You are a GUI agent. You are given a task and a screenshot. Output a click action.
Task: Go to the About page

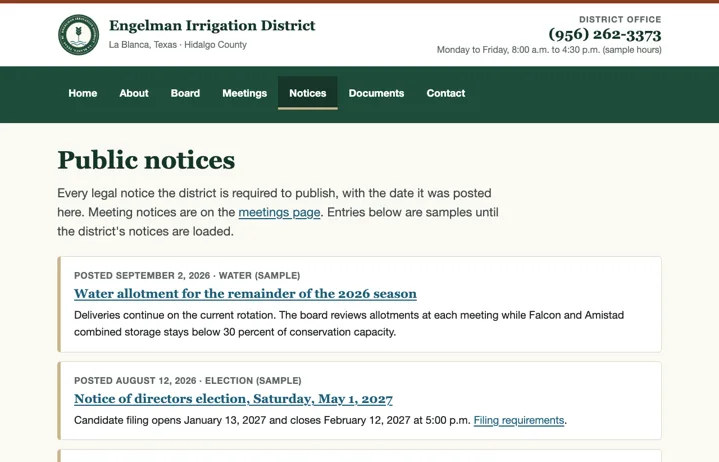pyautogui.click(x=134, y=93)
